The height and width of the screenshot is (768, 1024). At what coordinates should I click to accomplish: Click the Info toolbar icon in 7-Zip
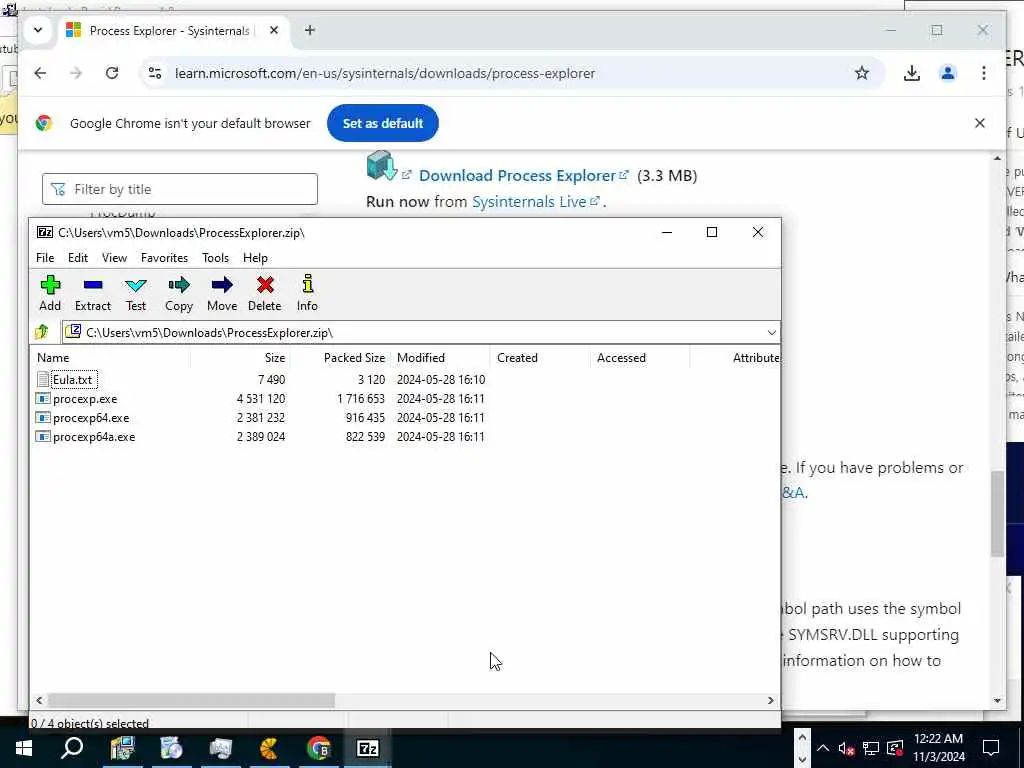click(x=307, y=293)
